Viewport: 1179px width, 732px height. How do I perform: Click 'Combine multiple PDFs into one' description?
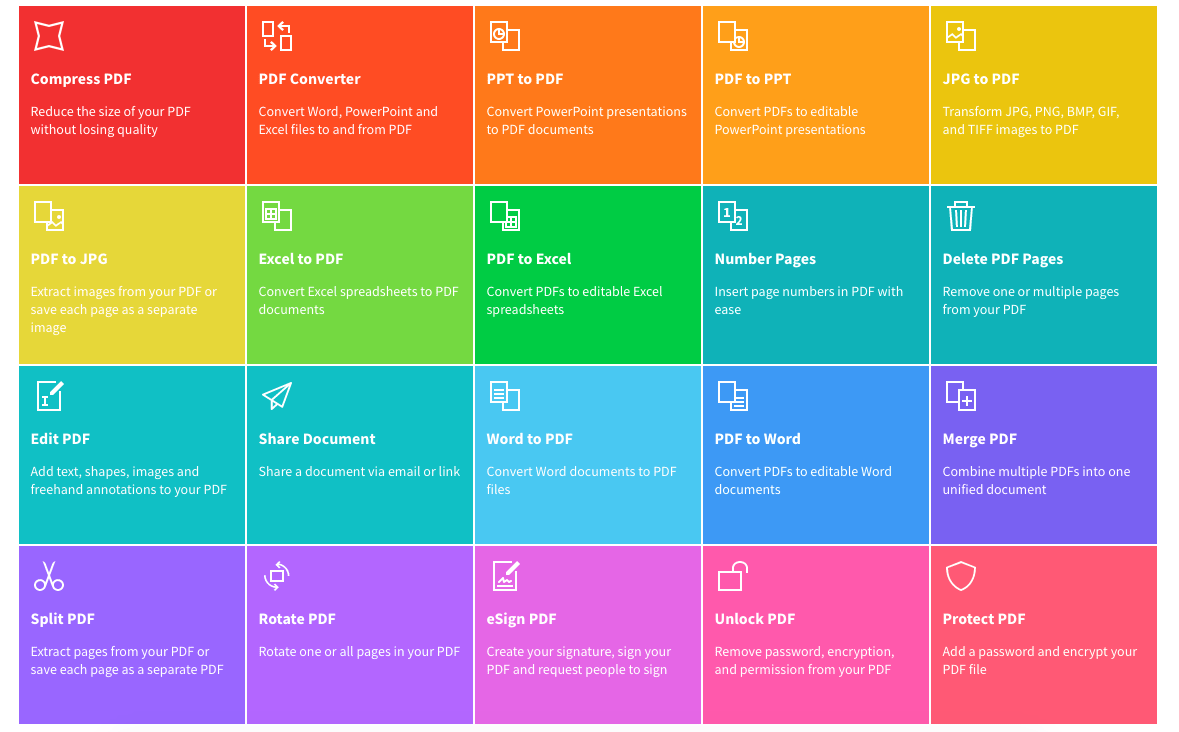pyautogui.click(x=1036, y=480)
